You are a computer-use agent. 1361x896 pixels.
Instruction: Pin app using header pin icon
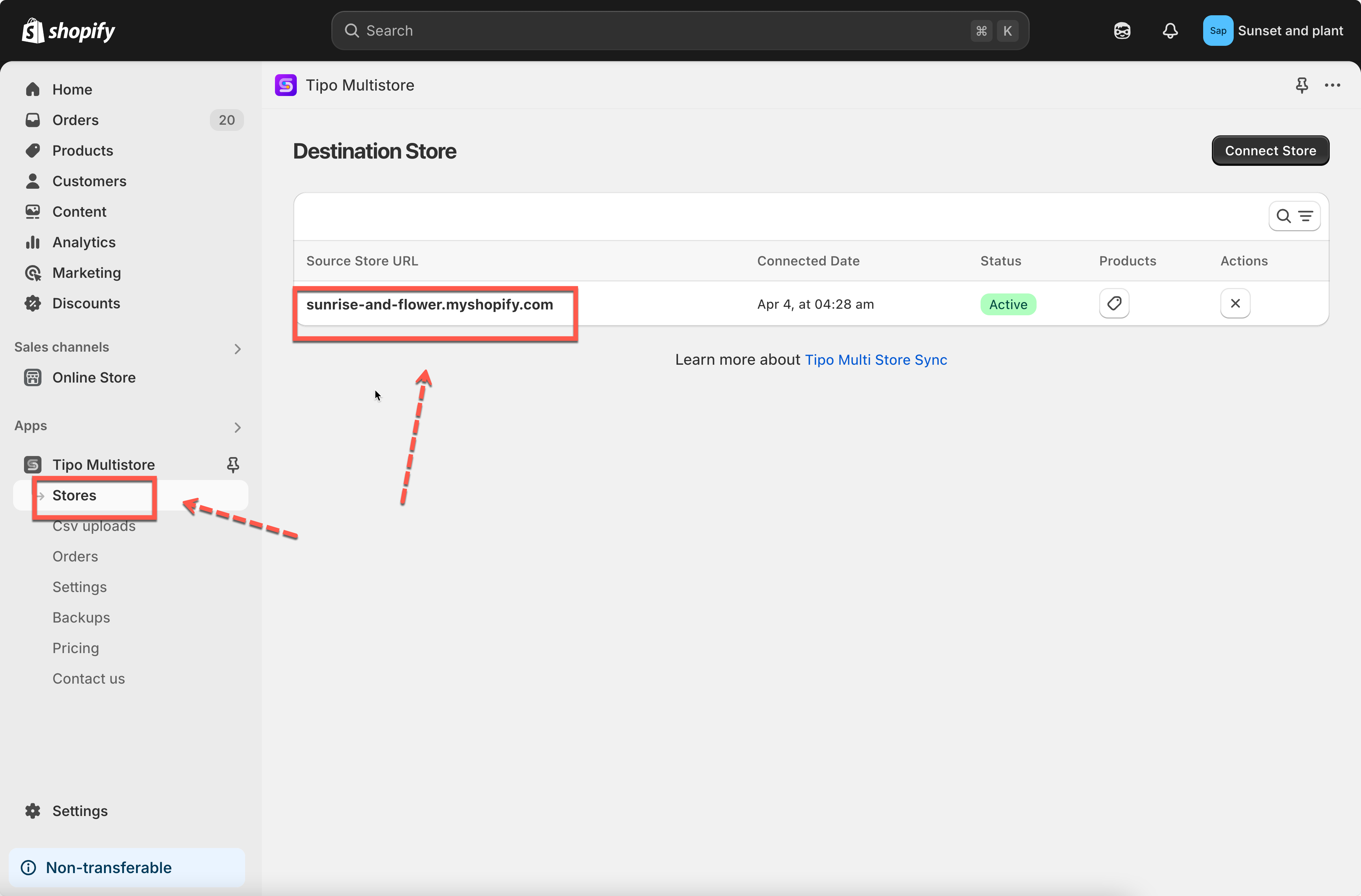coord(1301,85)
